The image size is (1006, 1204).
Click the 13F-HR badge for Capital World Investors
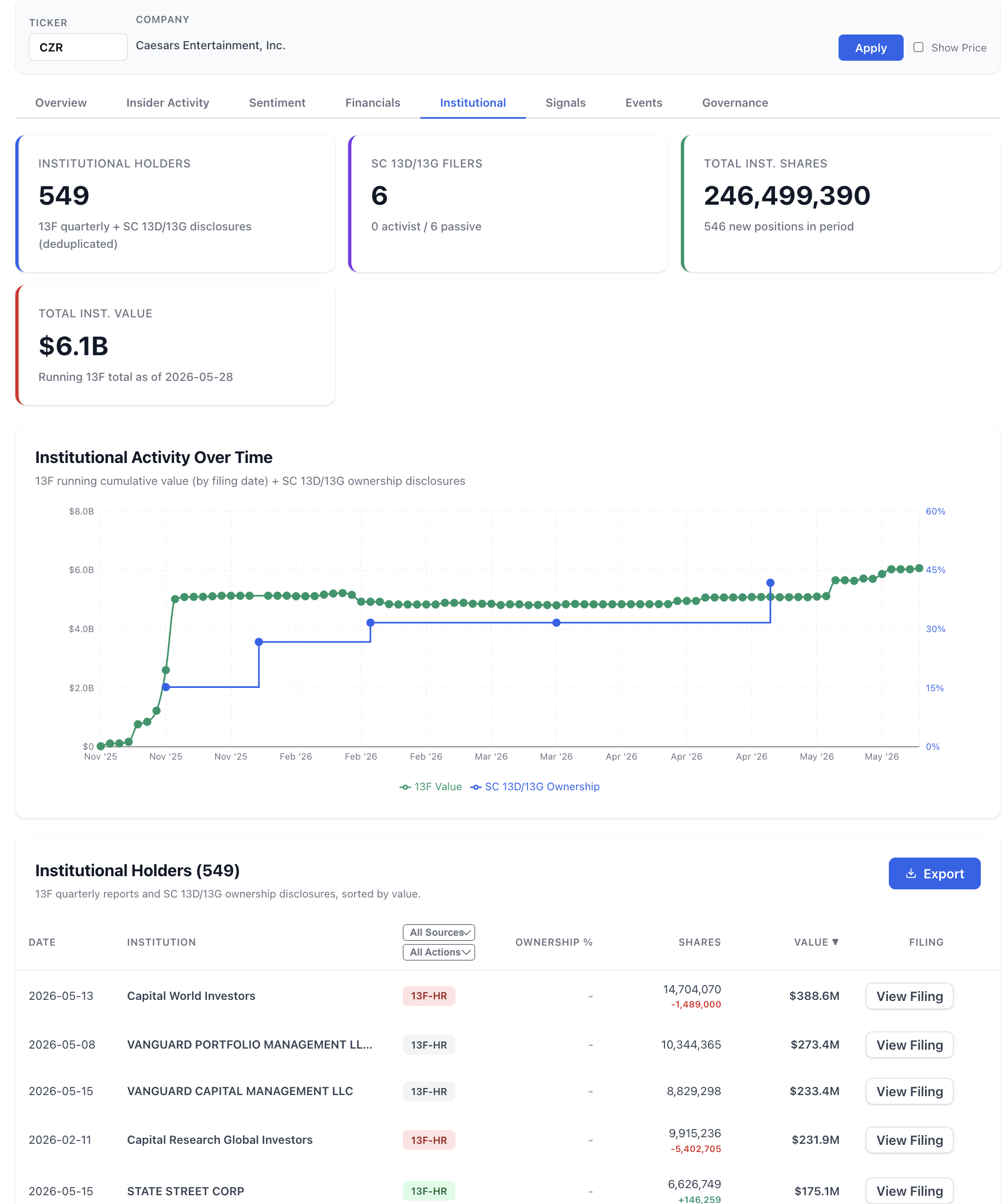(x=429, y=996)
